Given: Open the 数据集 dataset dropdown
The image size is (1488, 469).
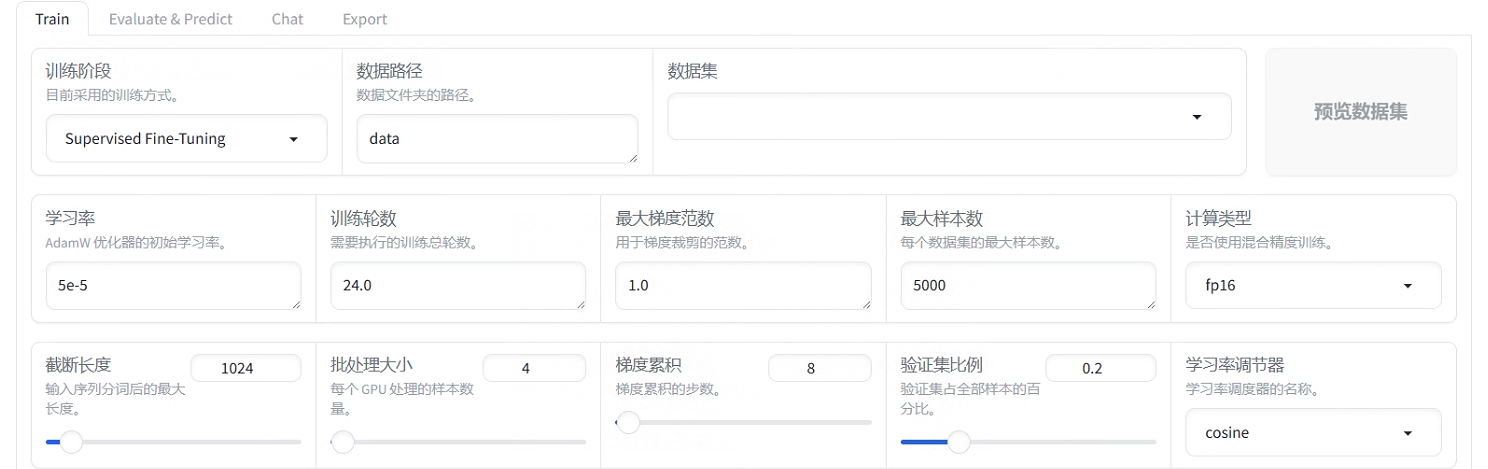Looking at the screenshot, I should [949, 117].
